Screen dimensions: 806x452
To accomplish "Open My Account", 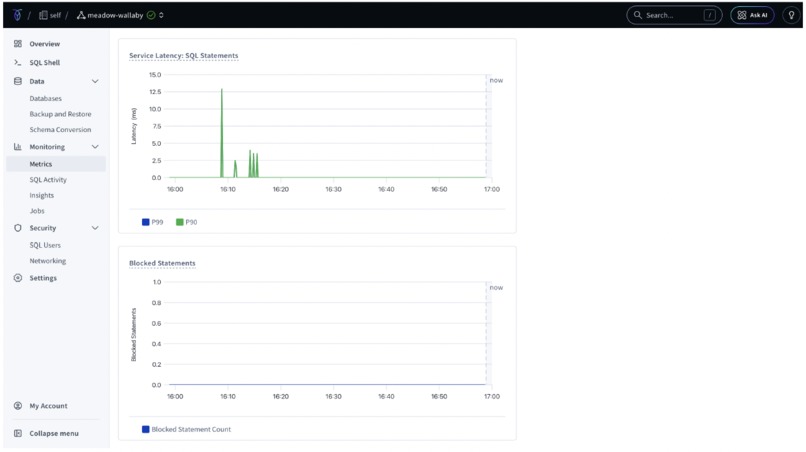I will tap(48, 406).
